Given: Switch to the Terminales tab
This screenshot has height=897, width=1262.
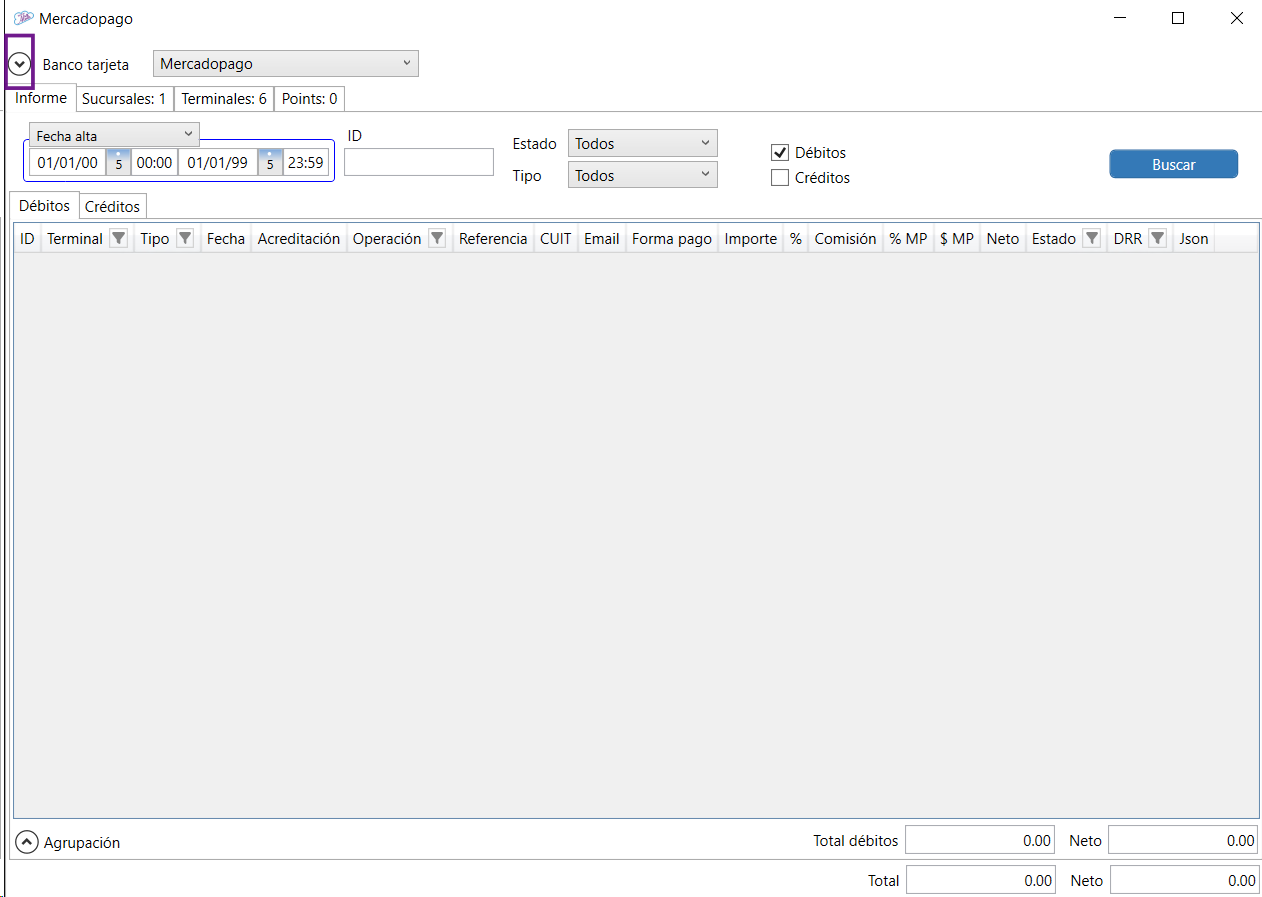Looking at the screenshot, I should click(224, 99).
